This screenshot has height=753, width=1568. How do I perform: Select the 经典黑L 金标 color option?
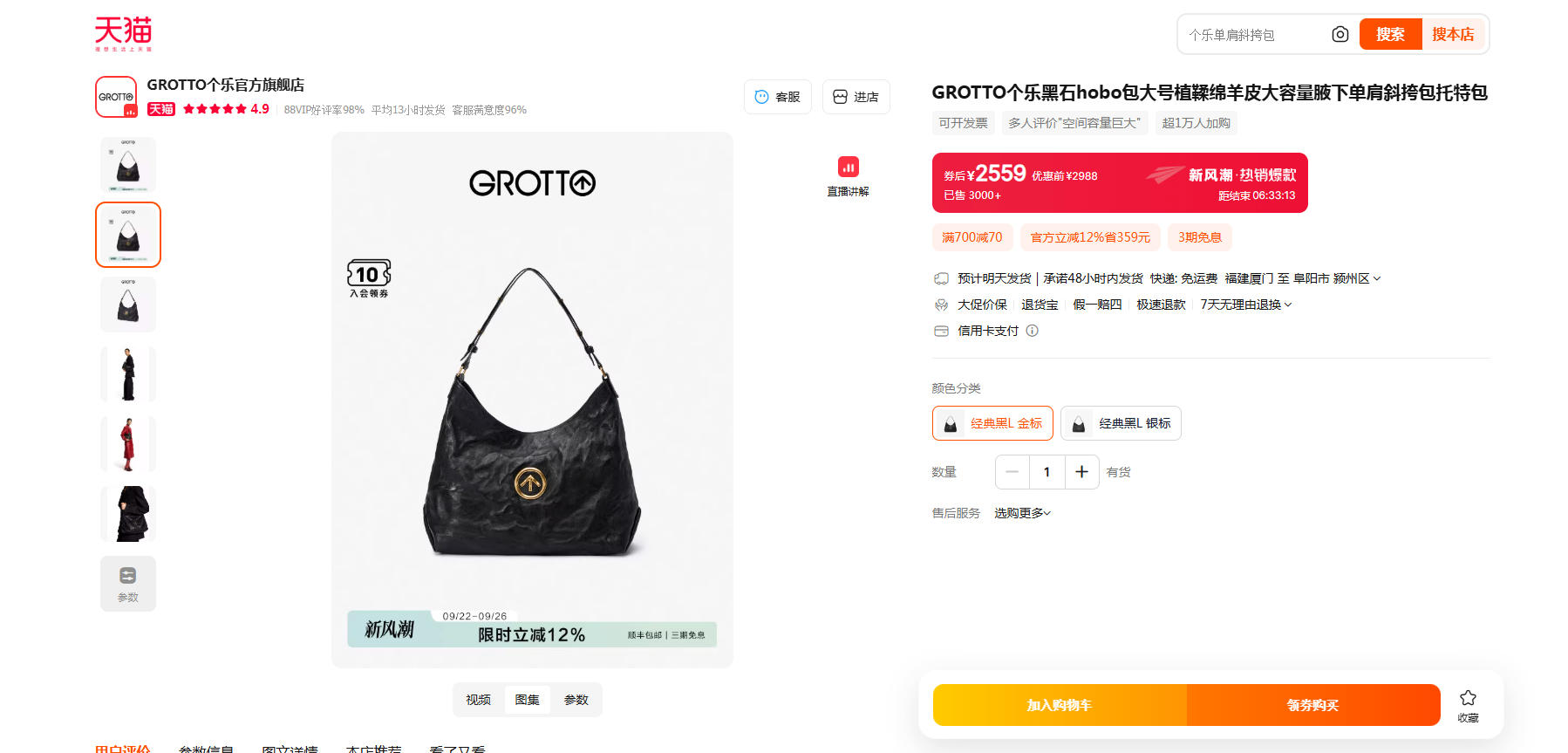pyautogui.click(x=992, y=423)
